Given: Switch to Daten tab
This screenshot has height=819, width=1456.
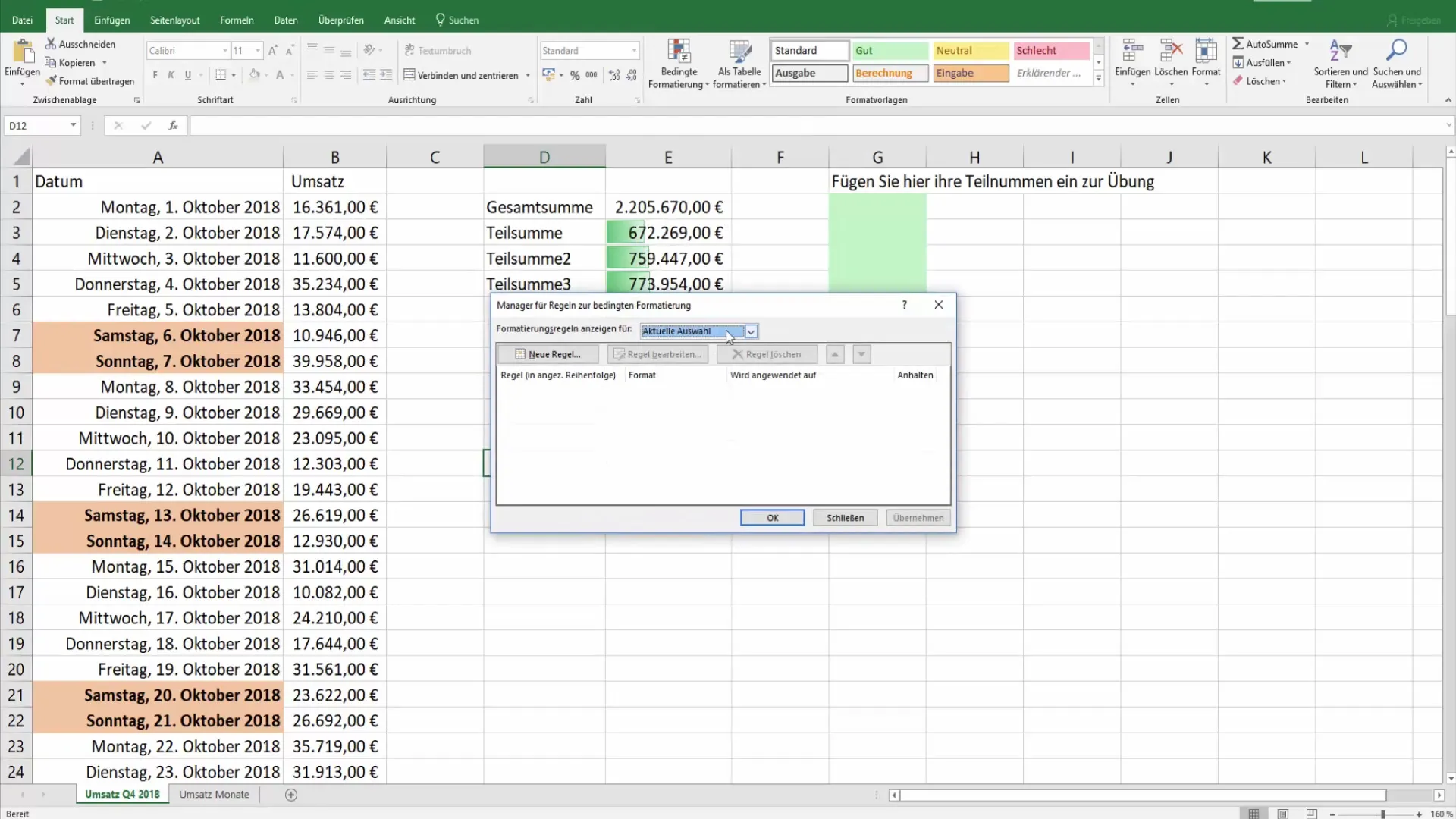Looking at the screenshot, I should (x=286, y=20).
